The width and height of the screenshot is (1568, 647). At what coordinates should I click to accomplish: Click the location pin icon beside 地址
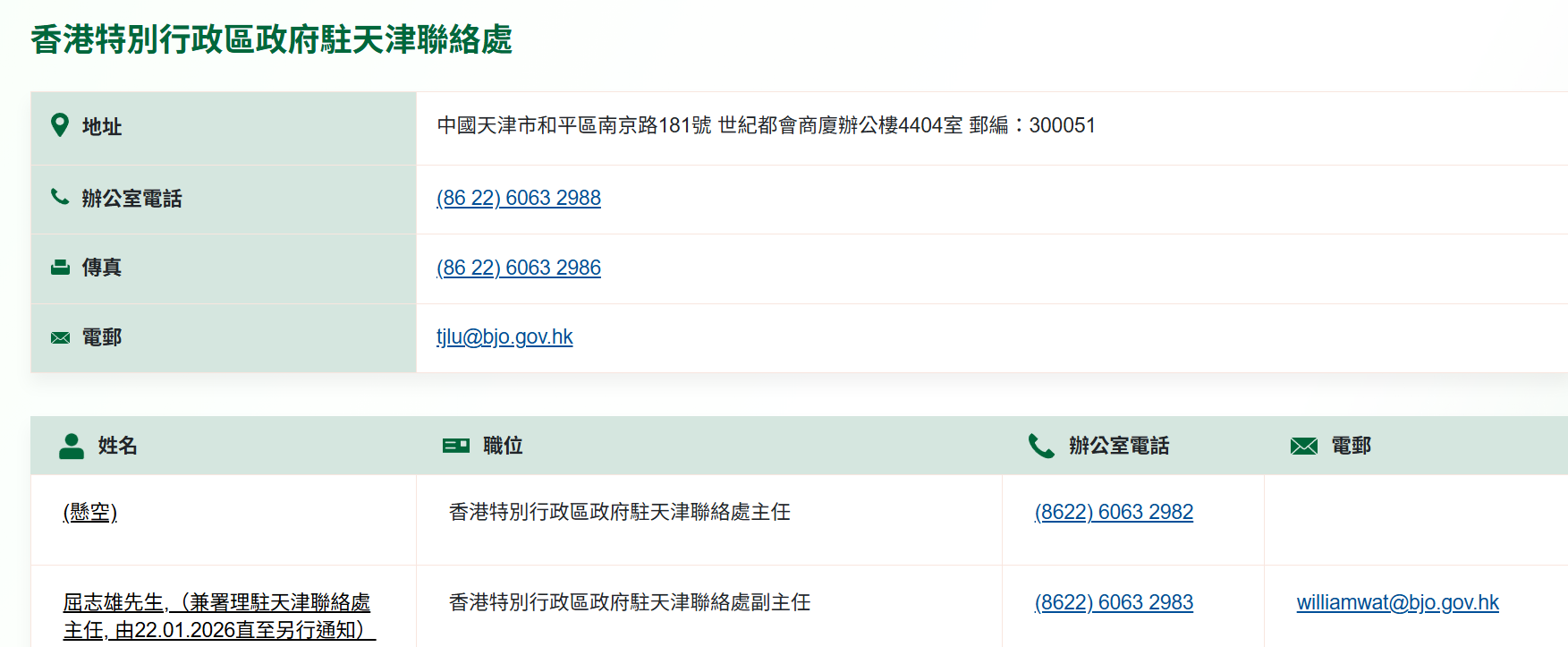pyautogui.click(x=60, y=125)
